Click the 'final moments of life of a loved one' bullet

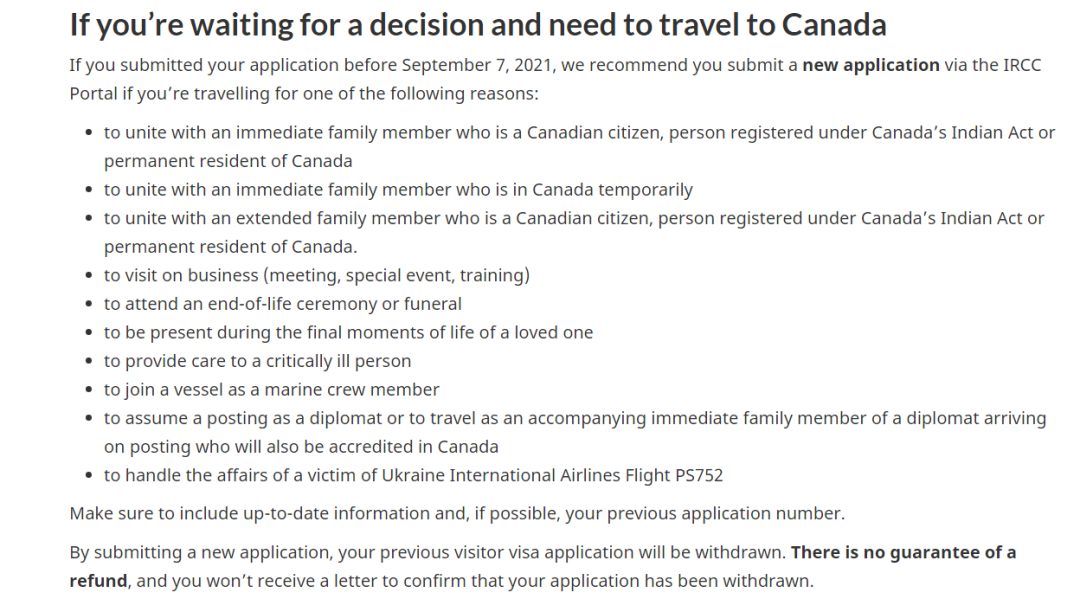point(348,332)
